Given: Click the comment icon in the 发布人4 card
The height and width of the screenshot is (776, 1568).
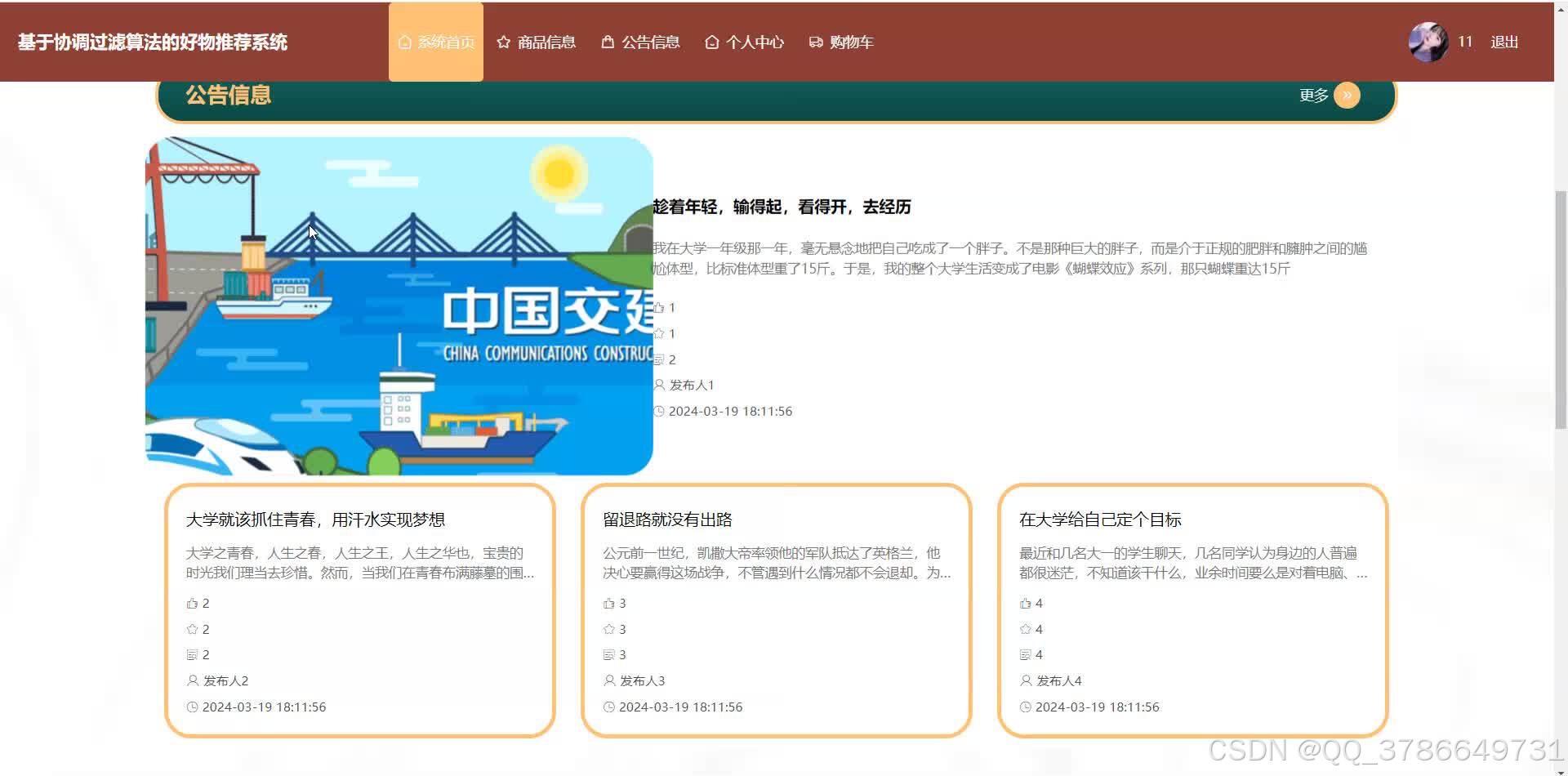Looking at the screenshot, I should coord(1025,655).
